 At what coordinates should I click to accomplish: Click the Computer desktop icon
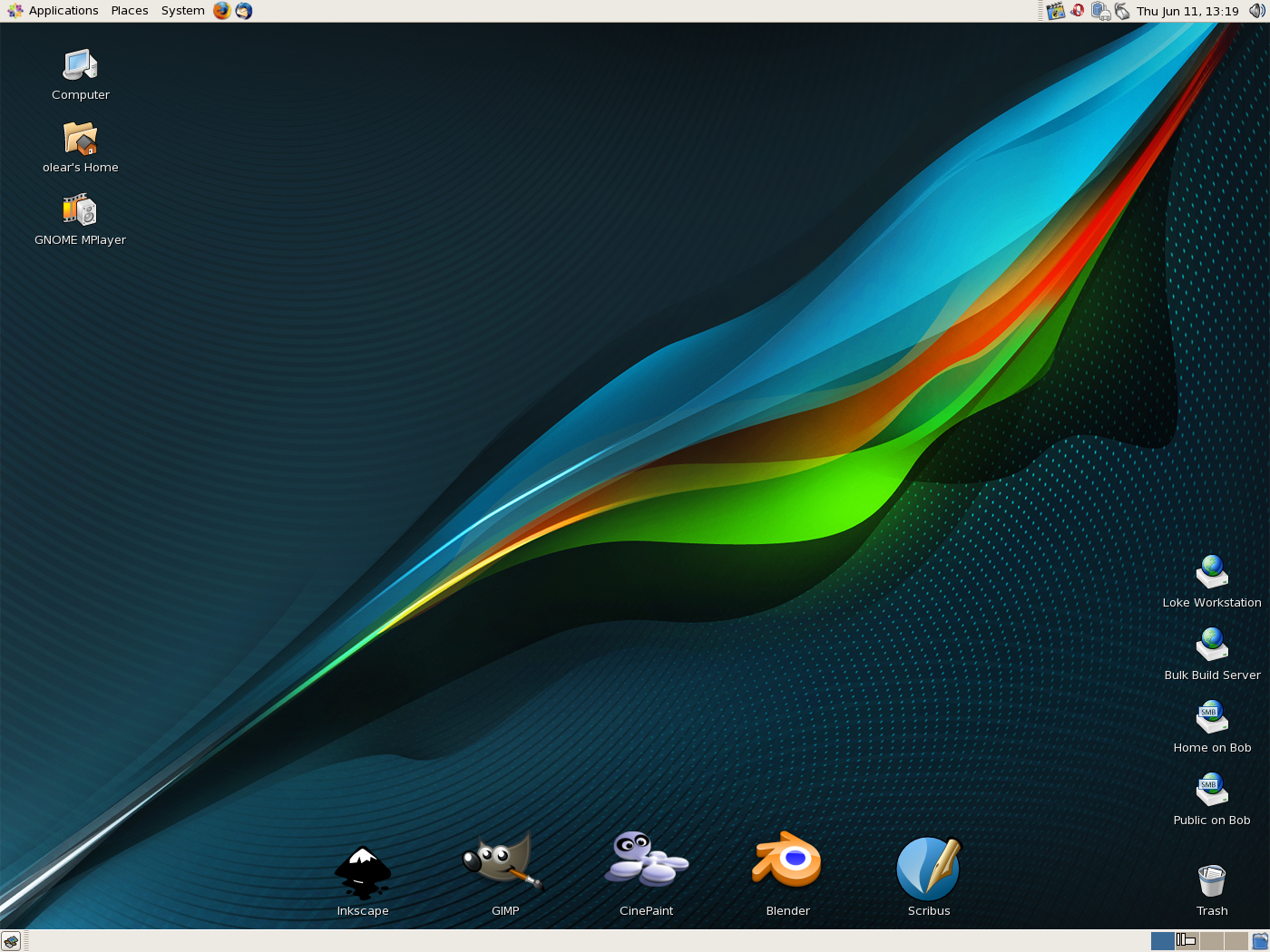pyautogui.click(x=80, y=66)
